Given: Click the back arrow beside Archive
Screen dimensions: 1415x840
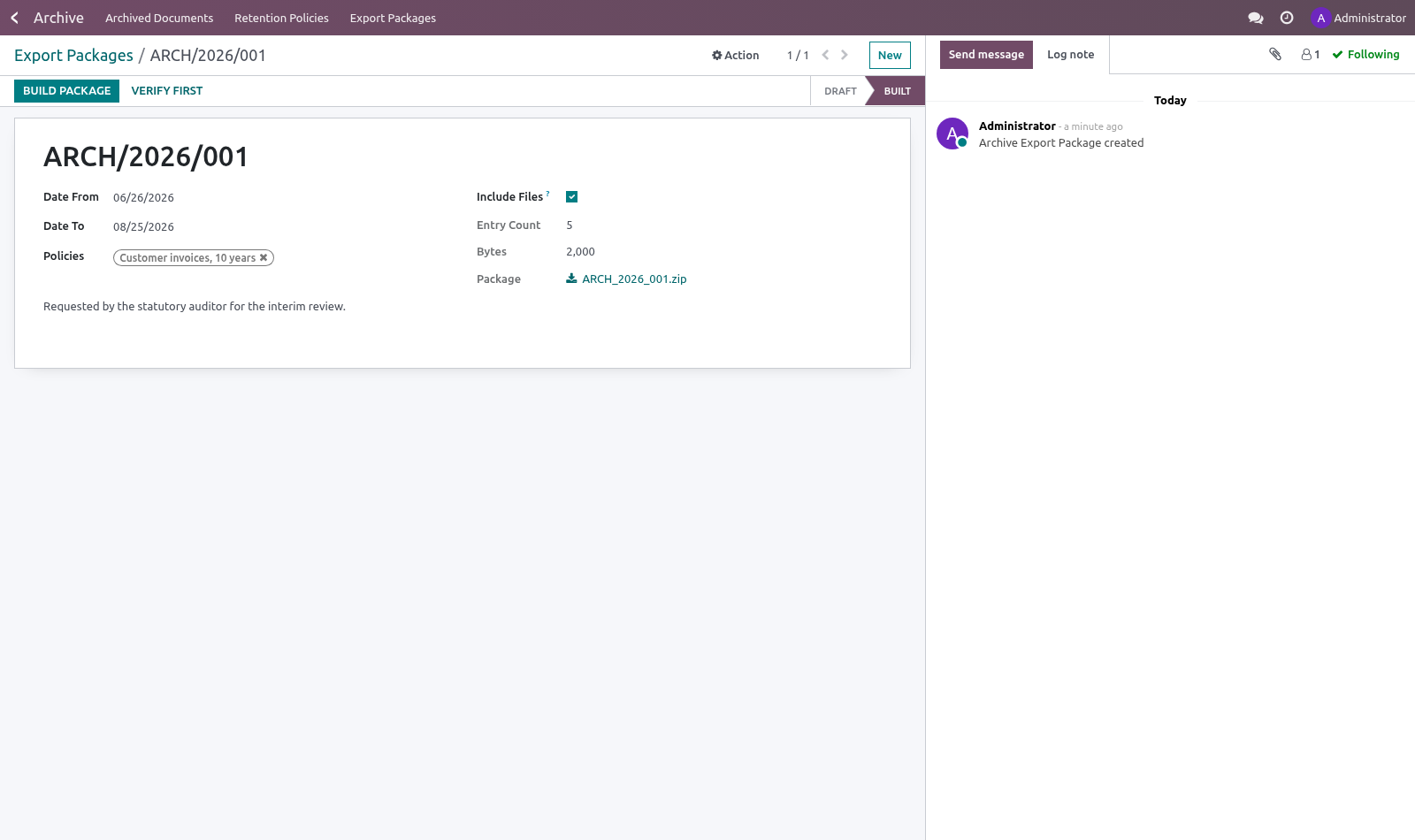Looking at the screenshot, I should [14, 18].
